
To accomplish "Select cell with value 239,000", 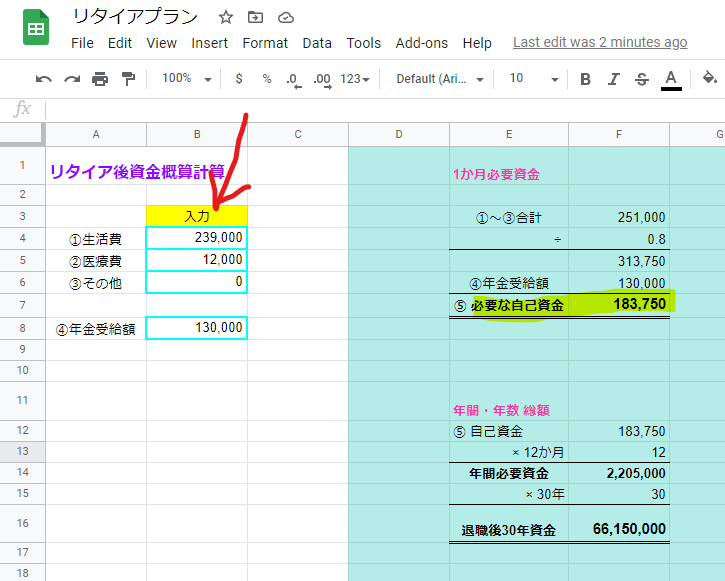I will click(197, 238).
